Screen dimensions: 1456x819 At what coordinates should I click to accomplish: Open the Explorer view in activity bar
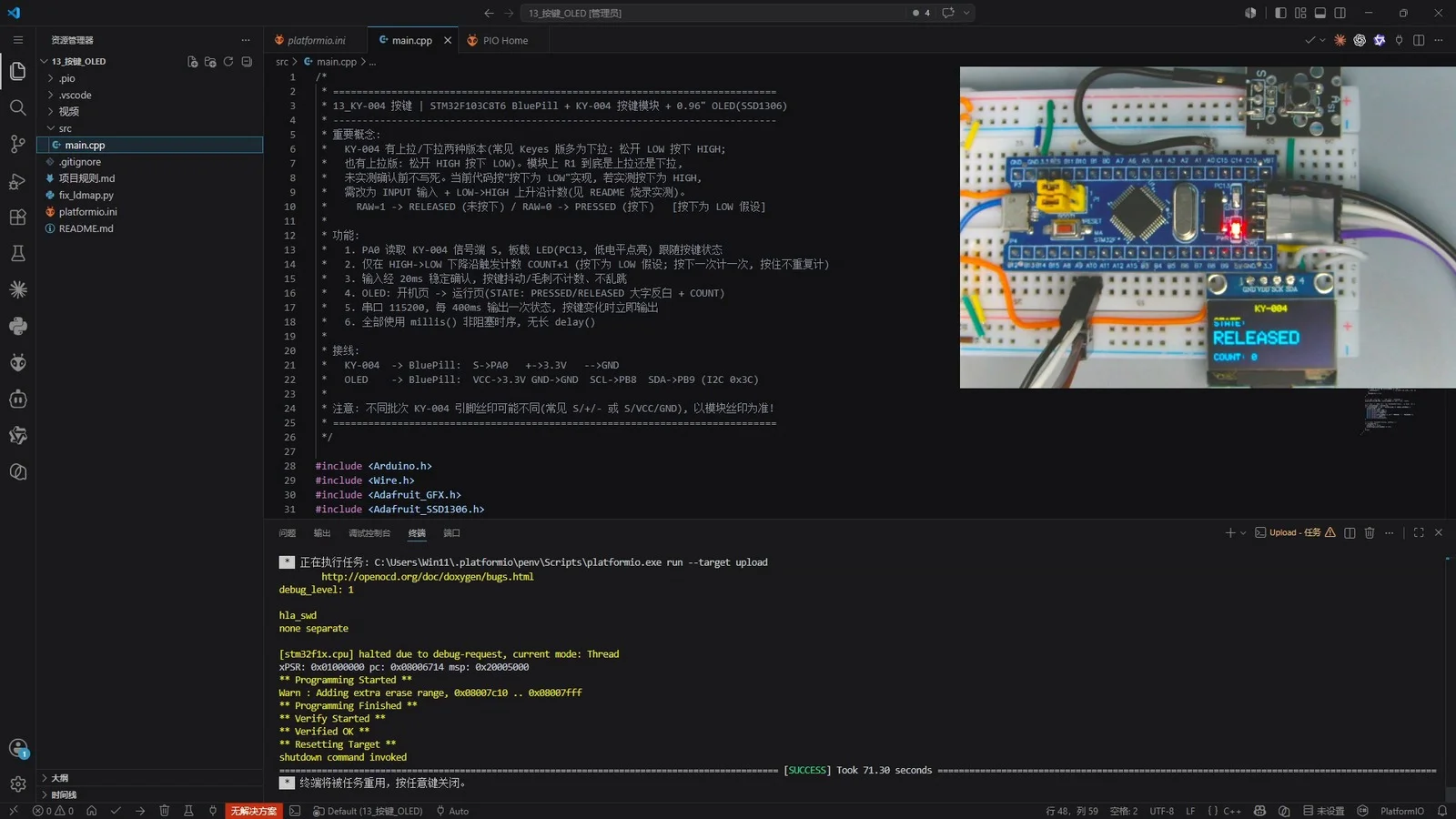coord(17,71)
